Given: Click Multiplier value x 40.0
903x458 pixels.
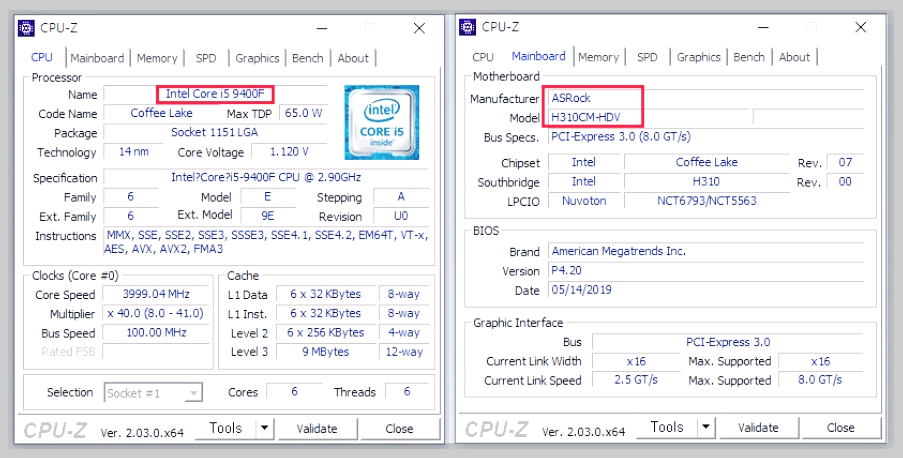Looking at the screenshot, I should point(156,313).
